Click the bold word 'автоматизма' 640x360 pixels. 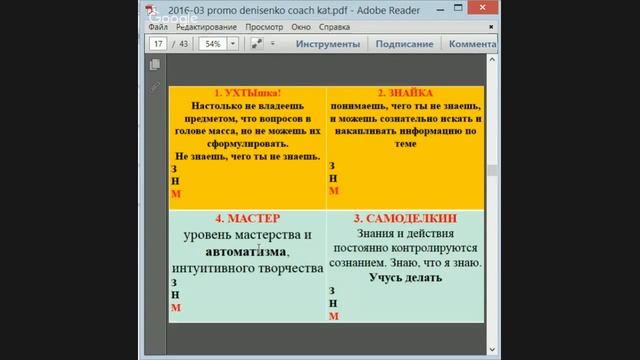coord(246,252)
